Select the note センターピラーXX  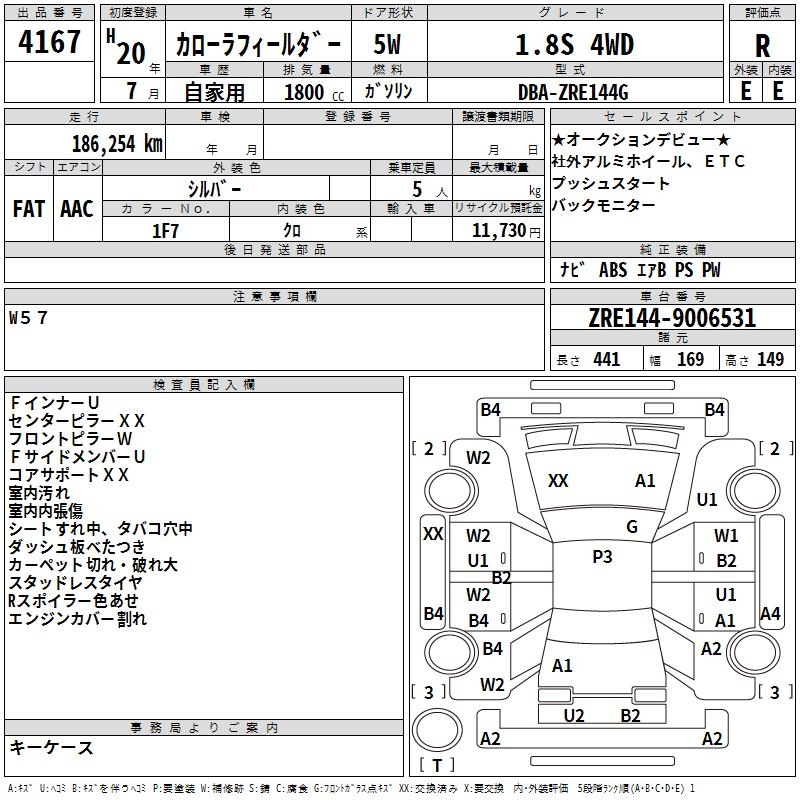77,421
